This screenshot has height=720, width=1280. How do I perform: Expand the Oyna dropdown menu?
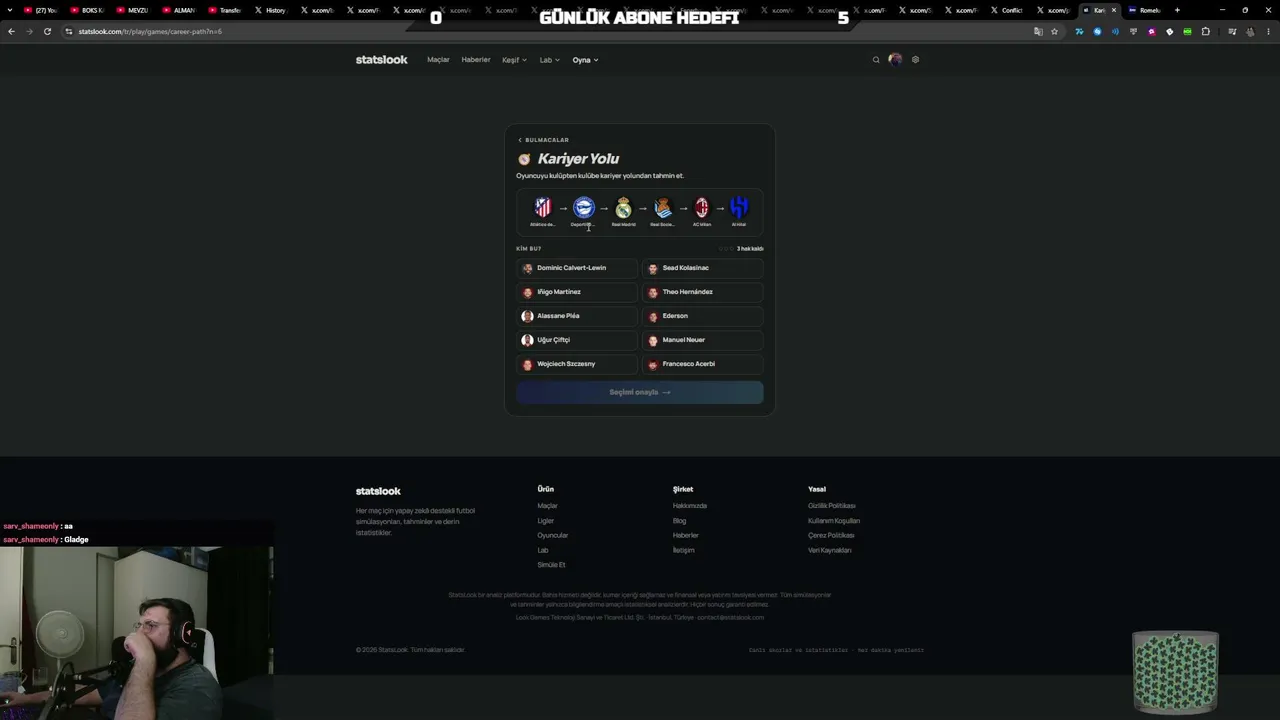click(x=585, y=60)
